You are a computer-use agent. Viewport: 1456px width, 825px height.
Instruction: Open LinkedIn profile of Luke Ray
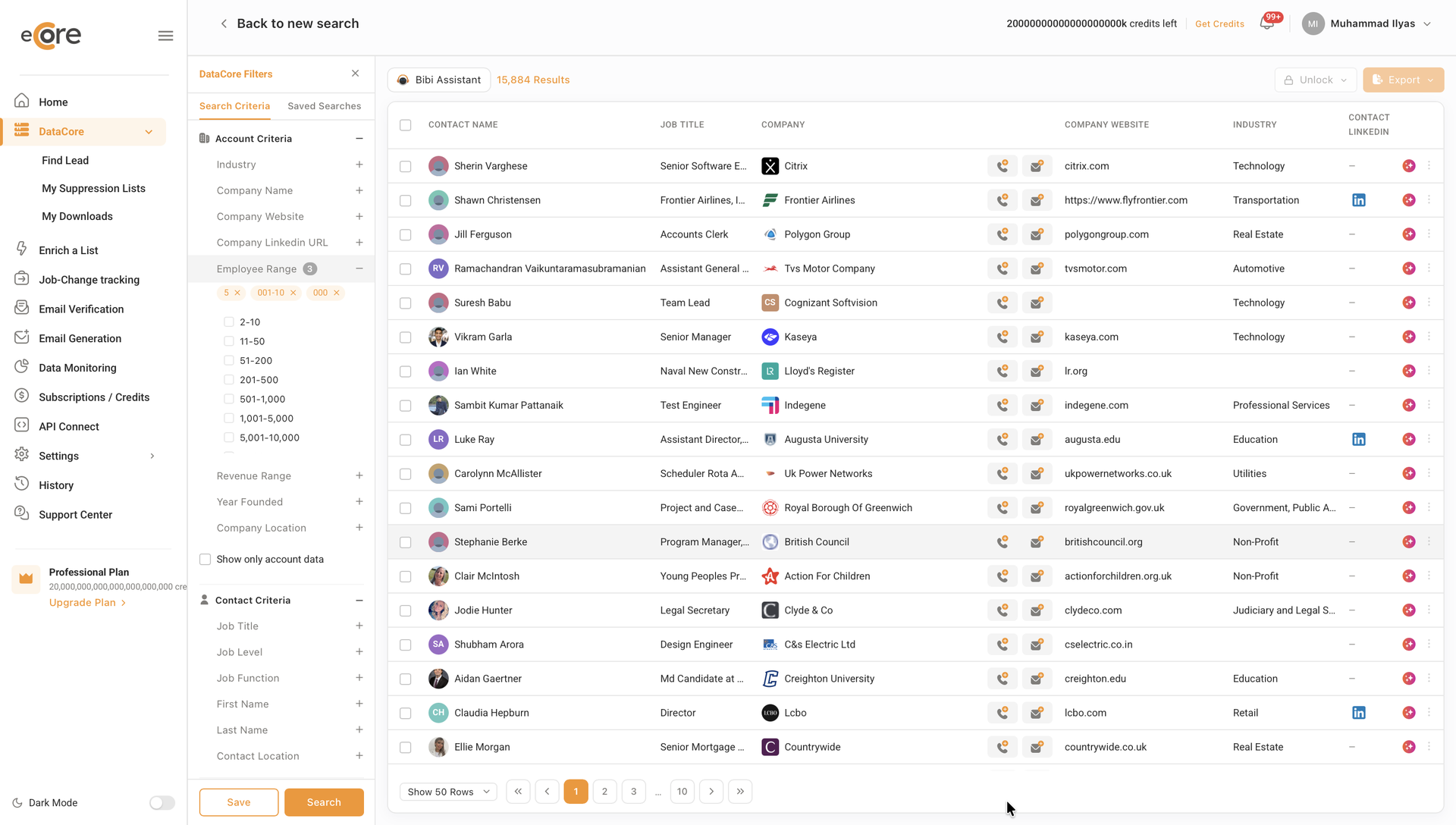(x=1359, y=439)
